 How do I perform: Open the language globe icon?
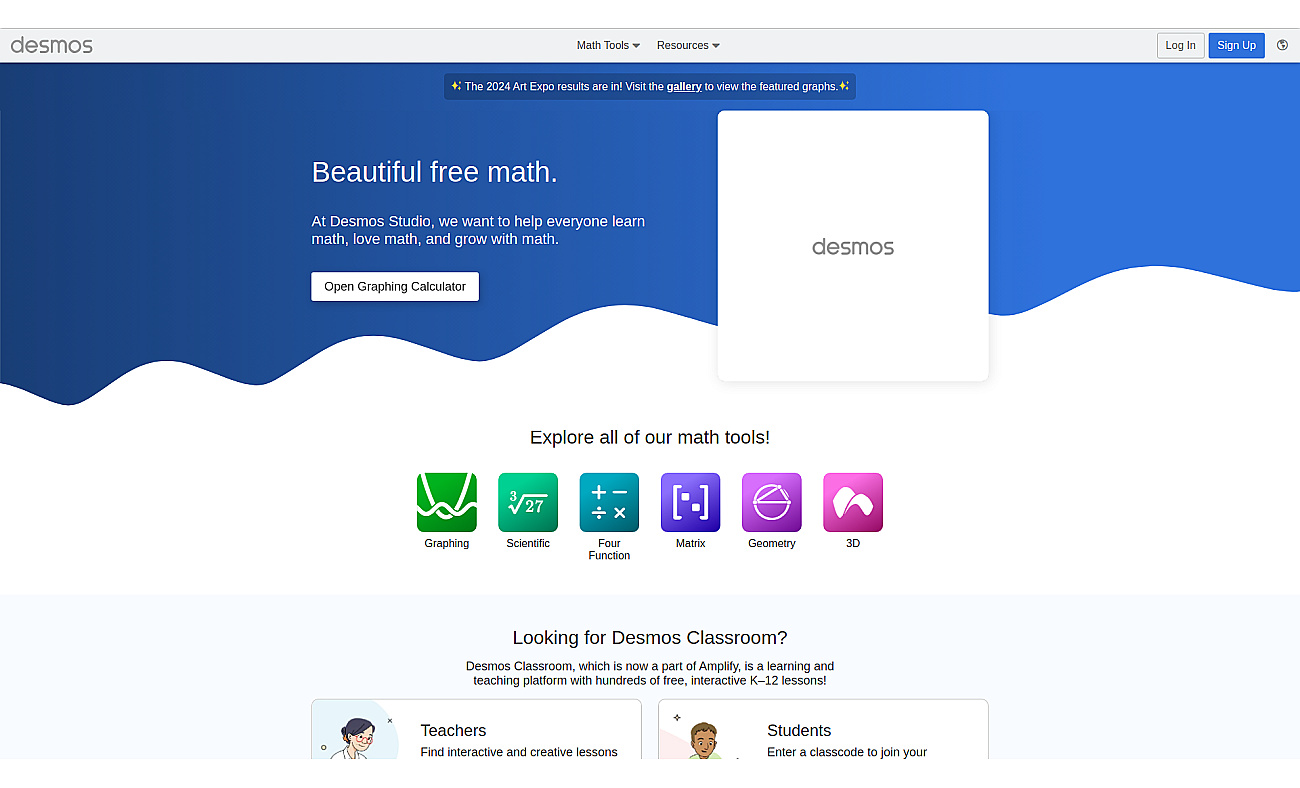pos(1283,45)
